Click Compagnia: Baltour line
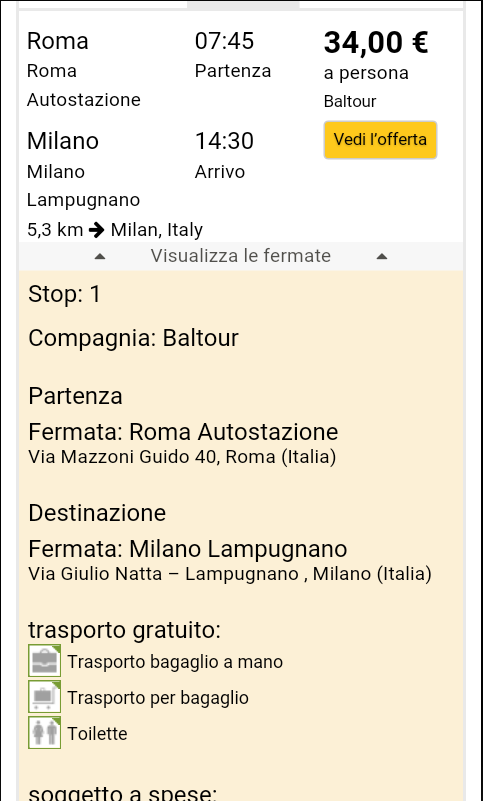 133,338
